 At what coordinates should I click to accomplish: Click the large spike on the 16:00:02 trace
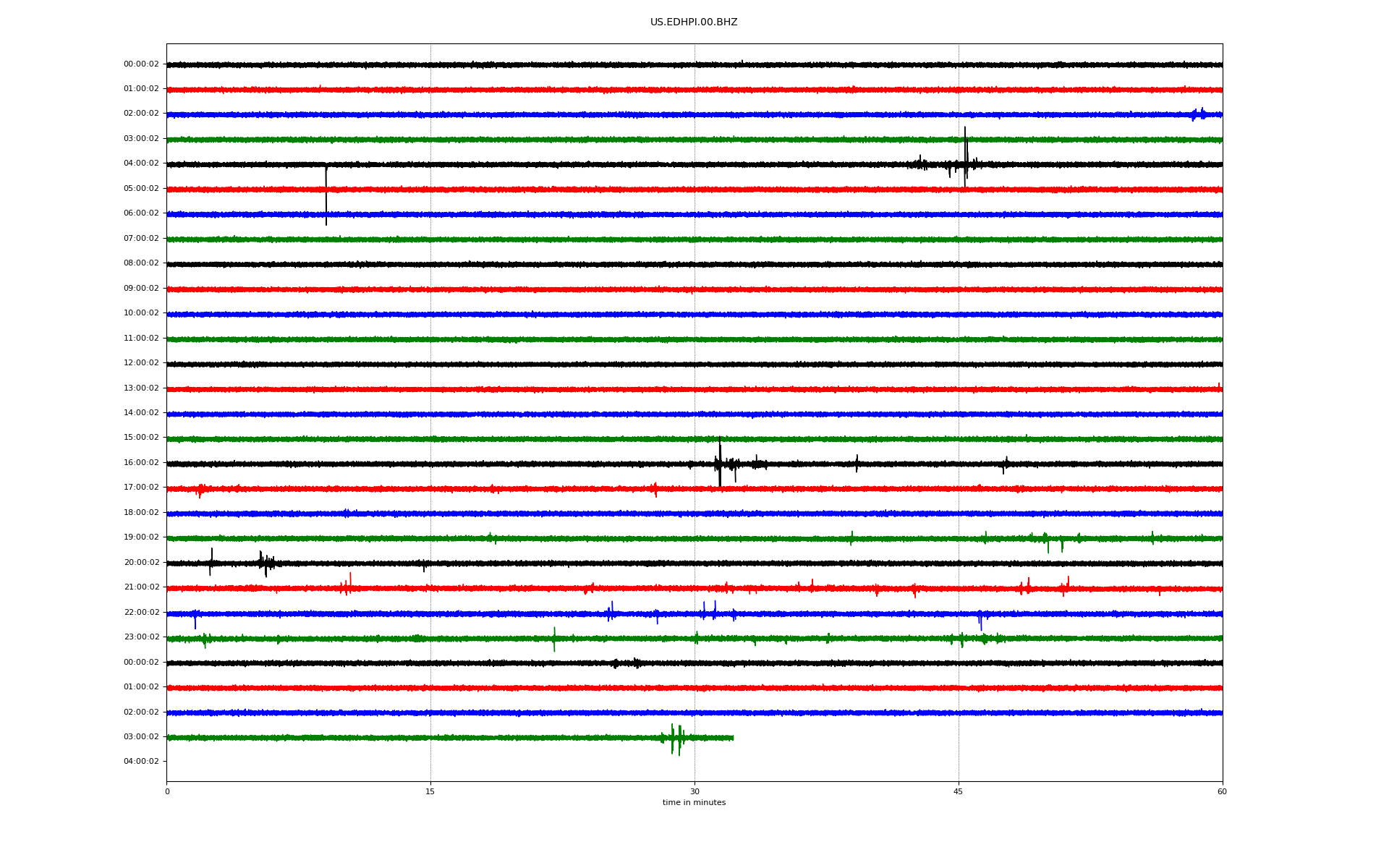click(720, 463)
